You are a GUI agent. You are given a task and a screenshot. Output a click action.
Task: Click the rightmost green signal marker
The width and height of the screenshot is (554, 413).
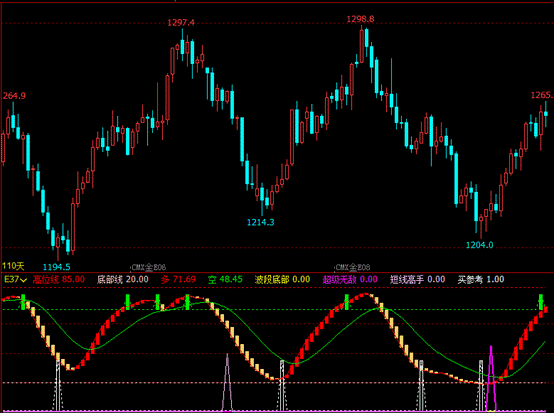[x=541, y=302]
